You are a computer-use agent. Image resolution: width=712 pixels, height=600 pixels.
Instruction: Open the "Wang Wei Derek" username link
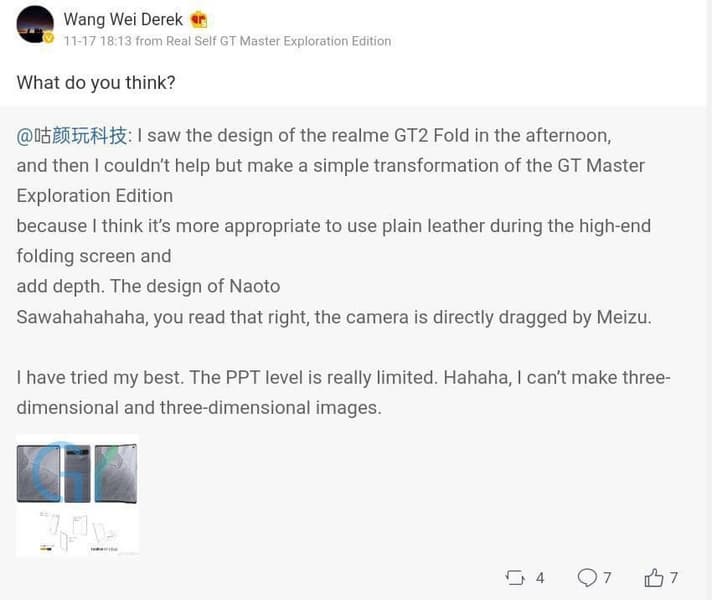pos(123,19)
